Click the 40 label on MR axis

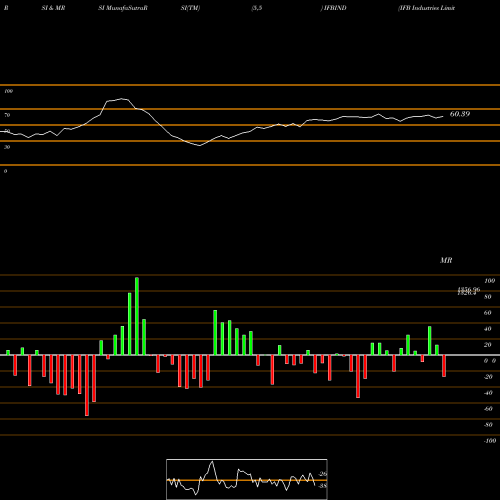point(488,329)
